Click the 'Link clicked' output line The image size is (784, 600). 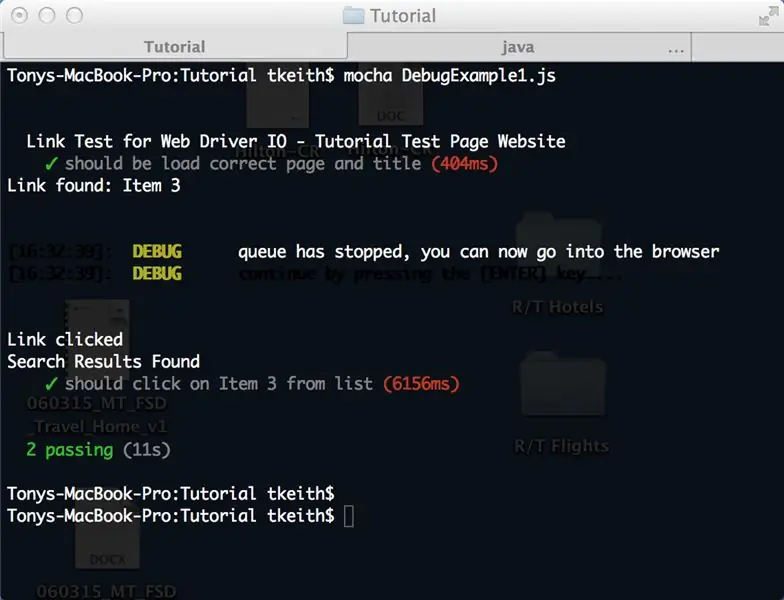(65, 340)
